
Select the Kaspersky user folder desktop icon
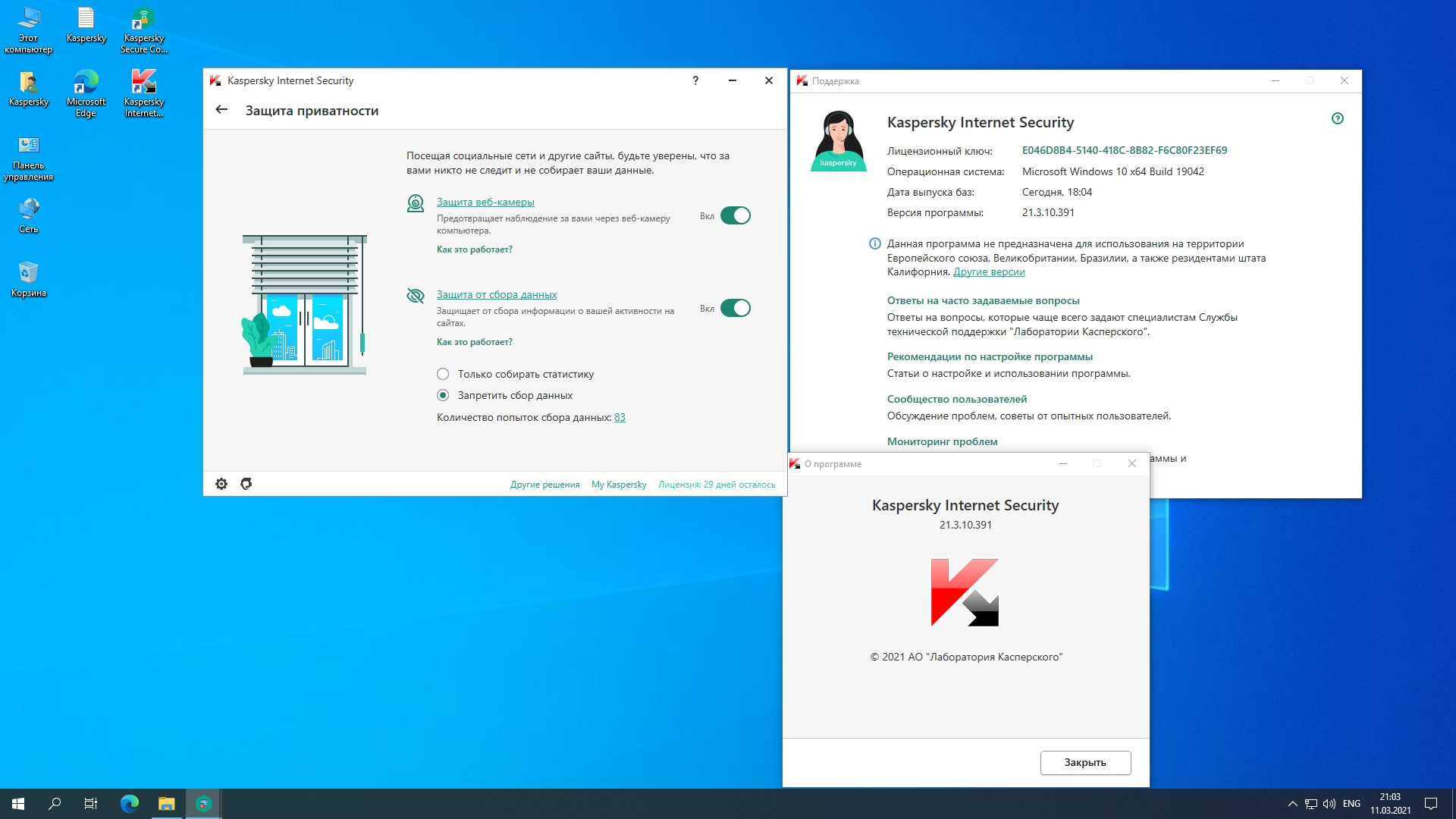(29, 89)
